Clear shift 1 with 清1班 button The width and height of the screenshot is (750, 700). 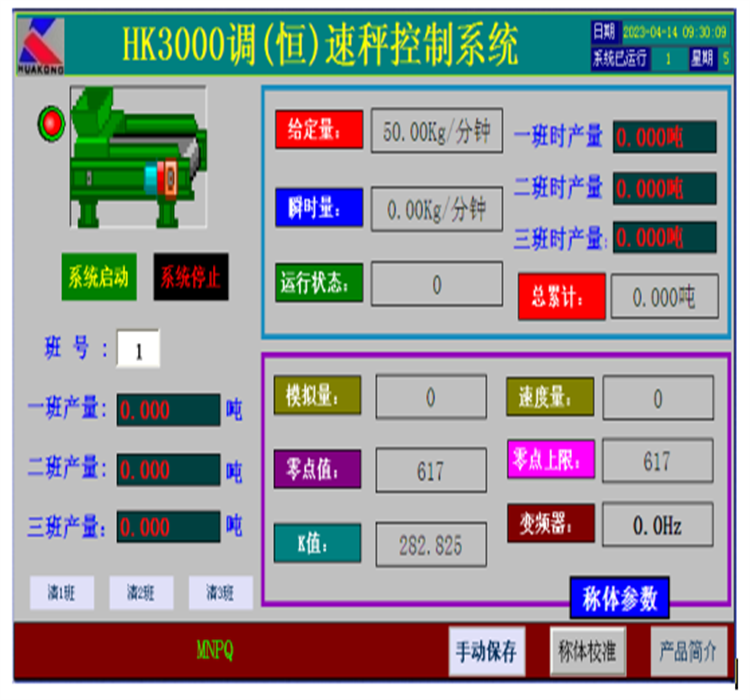tap(62, 593)
